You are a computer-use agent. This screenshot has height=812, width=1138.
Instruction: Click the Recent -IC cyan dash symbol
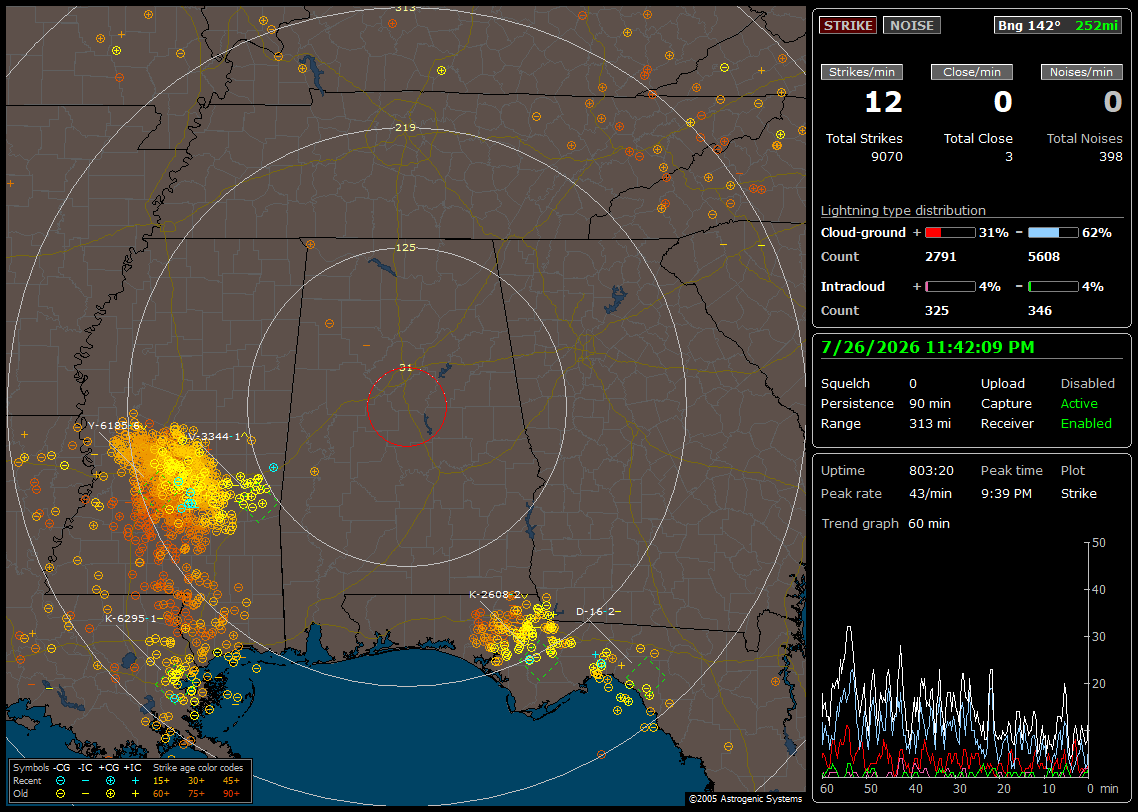click(86, 781)
